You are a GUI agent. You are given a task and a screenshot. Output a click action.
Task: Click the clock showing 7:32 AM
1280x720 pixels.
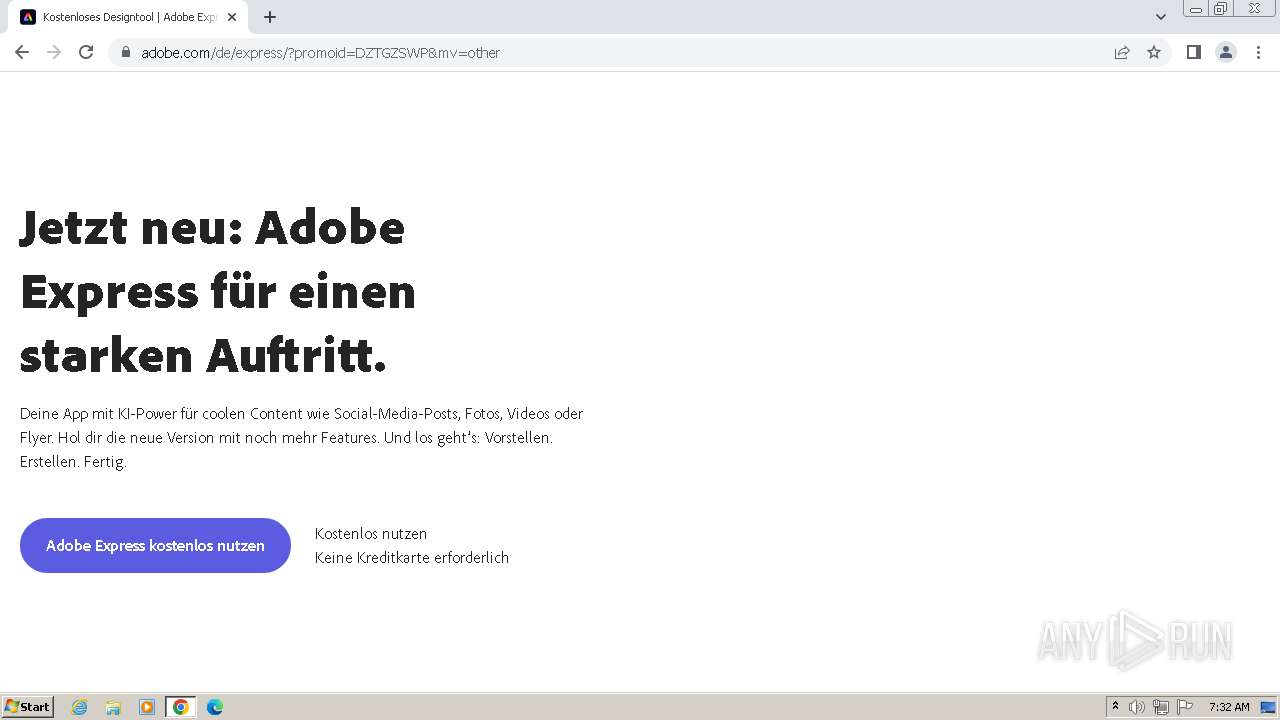coord(1229,707)
